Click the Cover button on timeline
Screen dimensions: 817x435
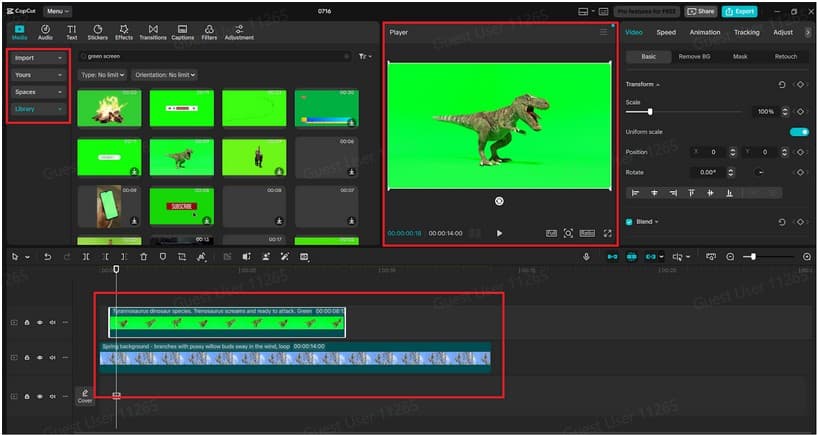[85, 396]
